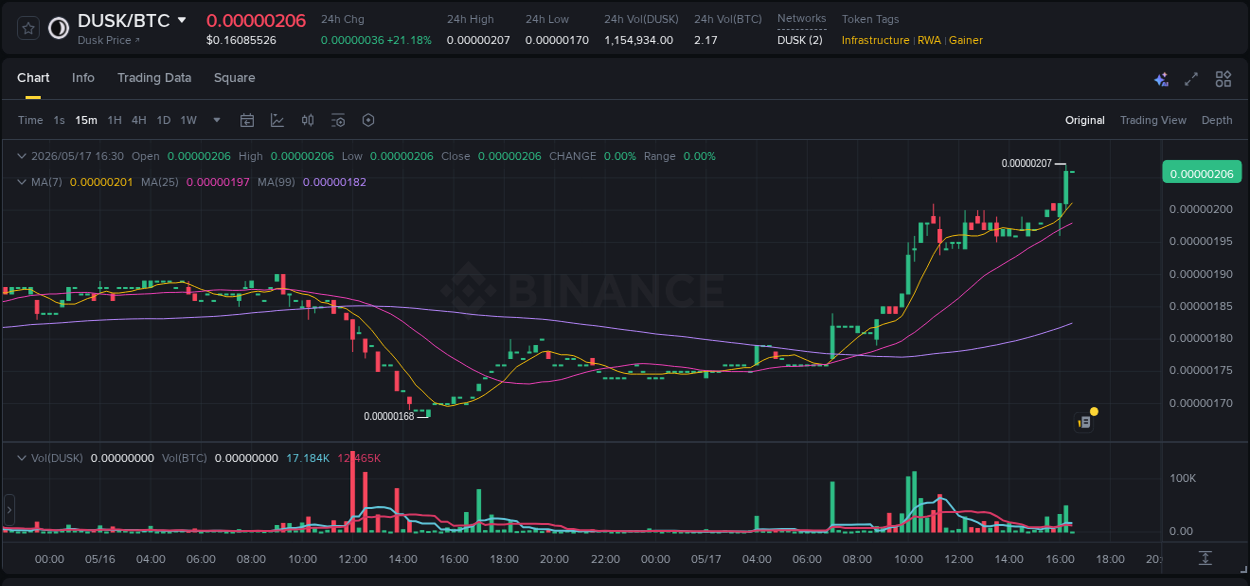
Task: Open the multi-chart grid layout icon
Action: coord(1223,79)
